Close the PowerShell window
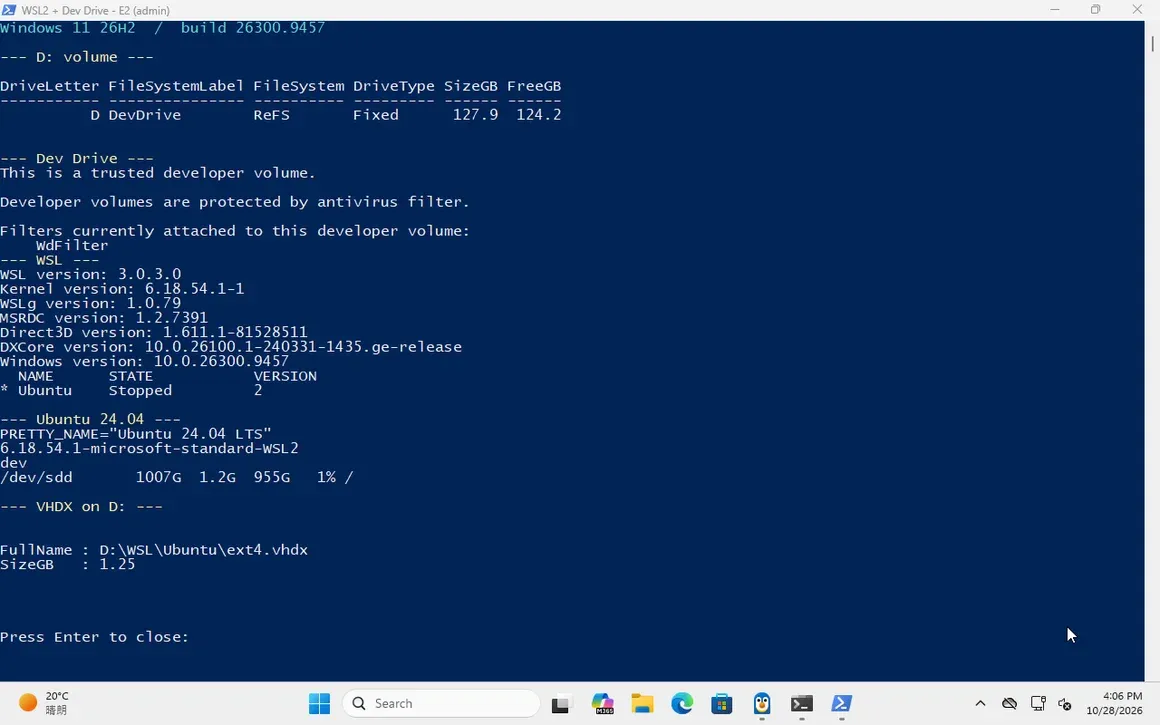Image resolution: width=1160 pixels, height=725 pixels. click(x=1137, y=10)
